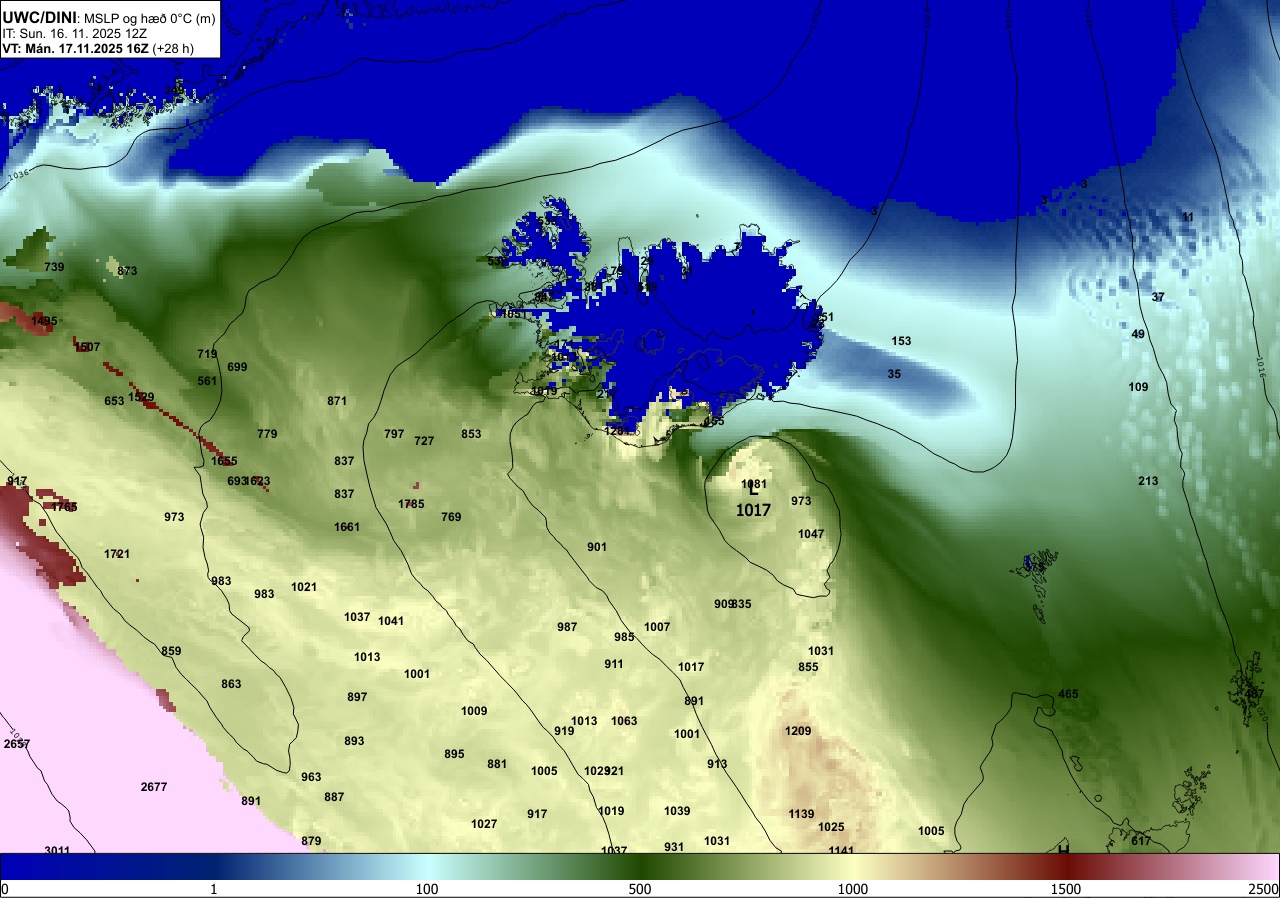Click the colorbar label 1000
This screenshot has width=1280, height=898.
point(852,889)
